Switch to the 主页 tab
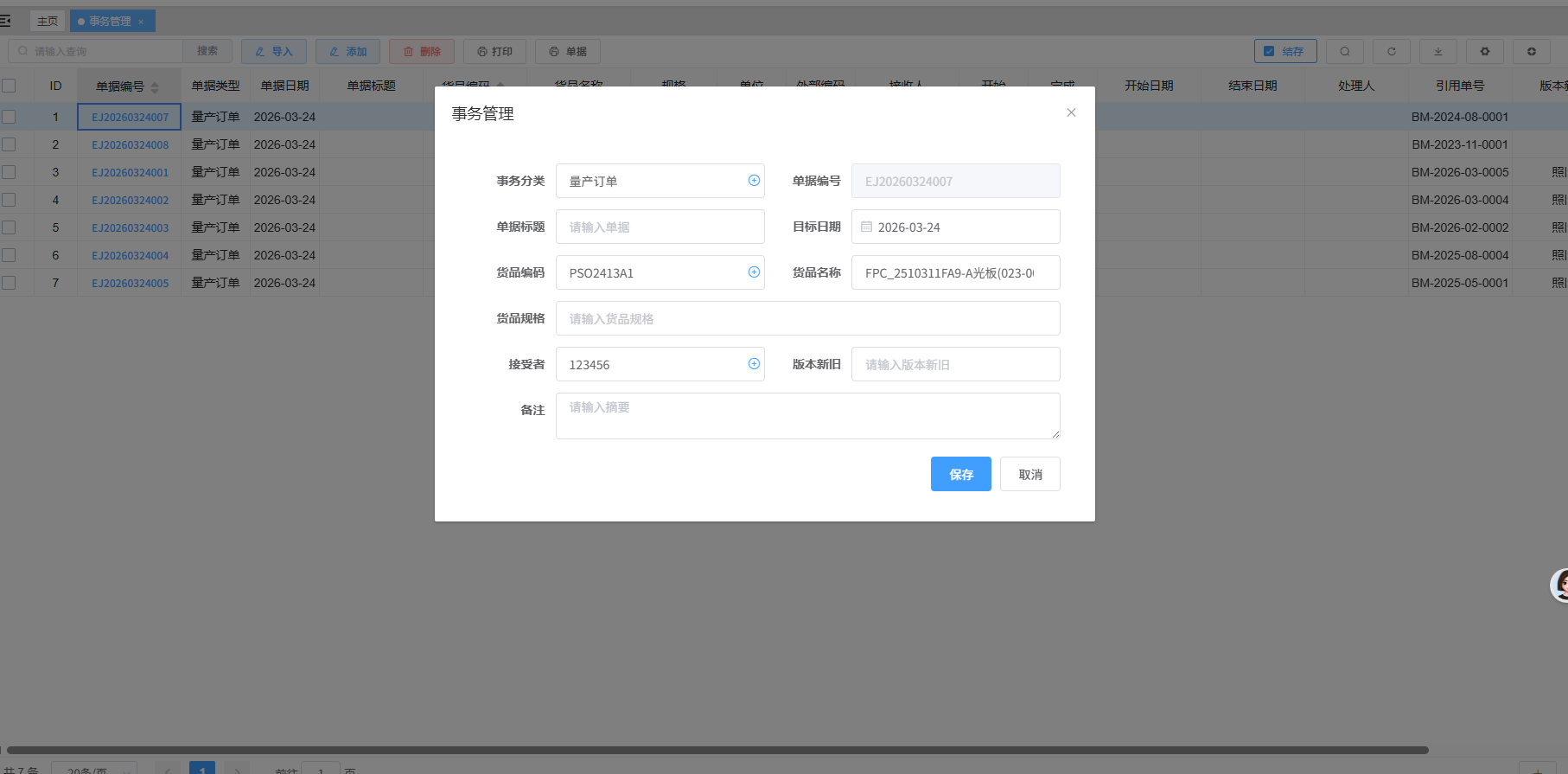The image size is (1568, 774). [x=48, y=21]
